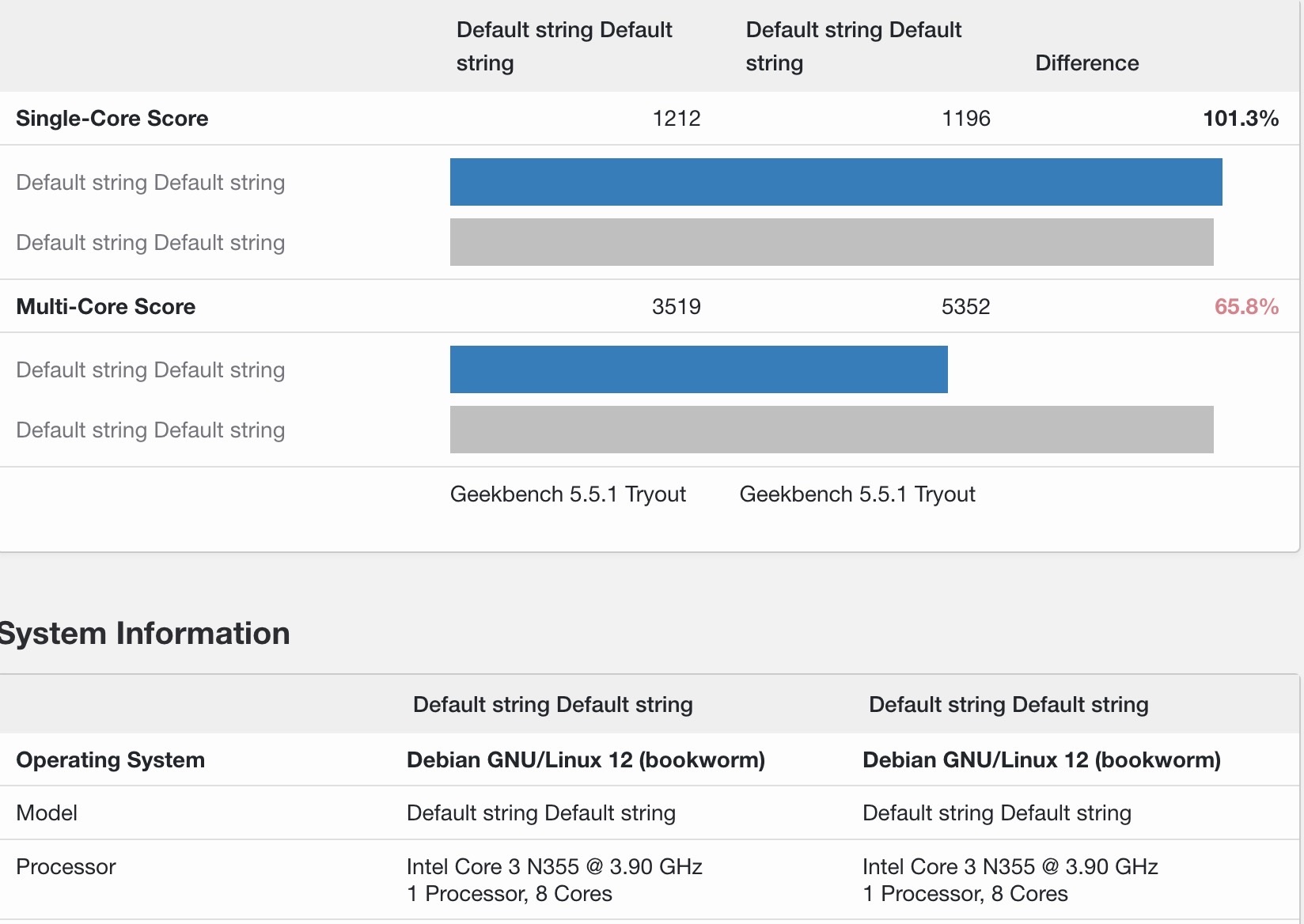Click the System Information heading

(145, 634)
